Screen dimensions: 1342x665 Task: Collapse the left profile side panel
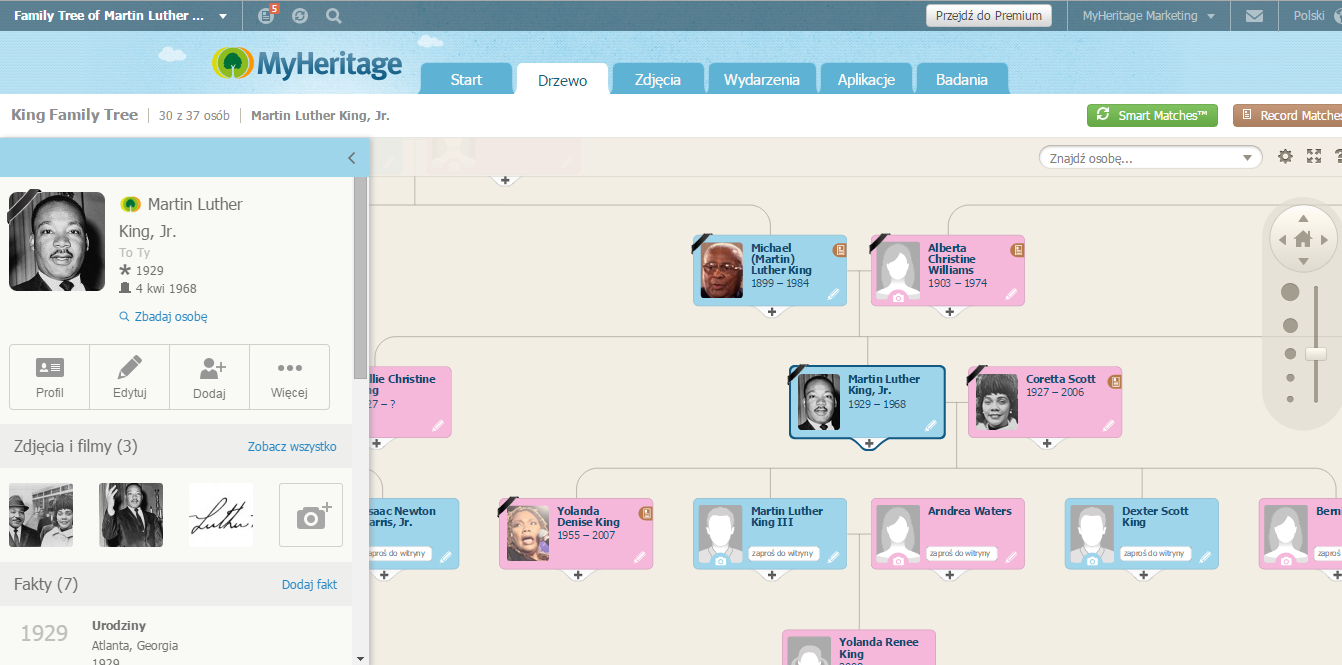[x=351, y=158]
